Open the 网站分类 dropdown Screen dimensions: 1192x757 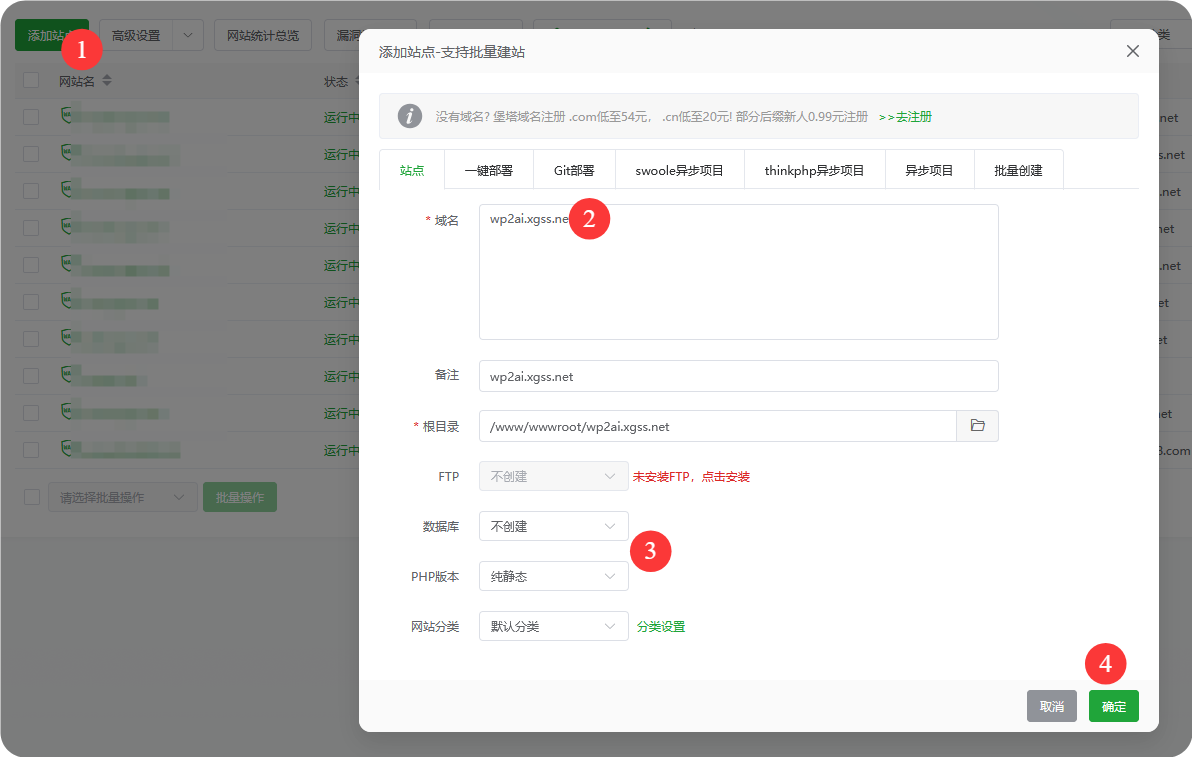pos(553,624)
